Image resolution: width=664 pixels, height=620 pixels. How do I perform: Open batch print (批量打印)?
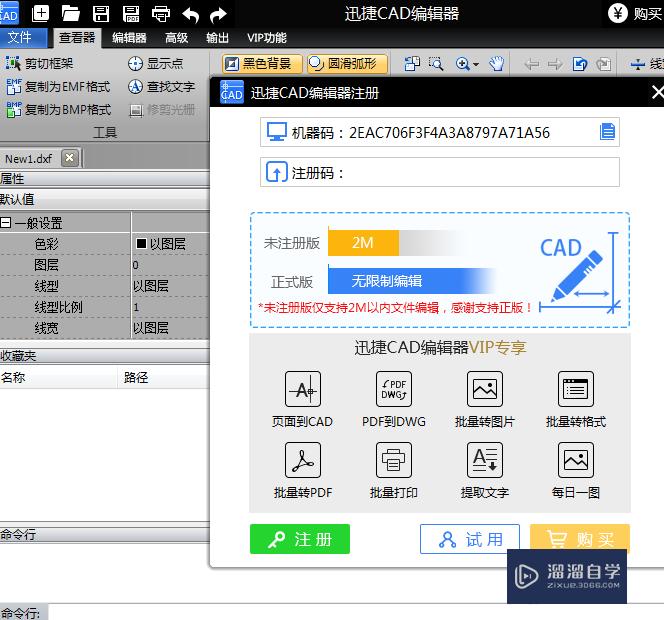coord(394,471)
